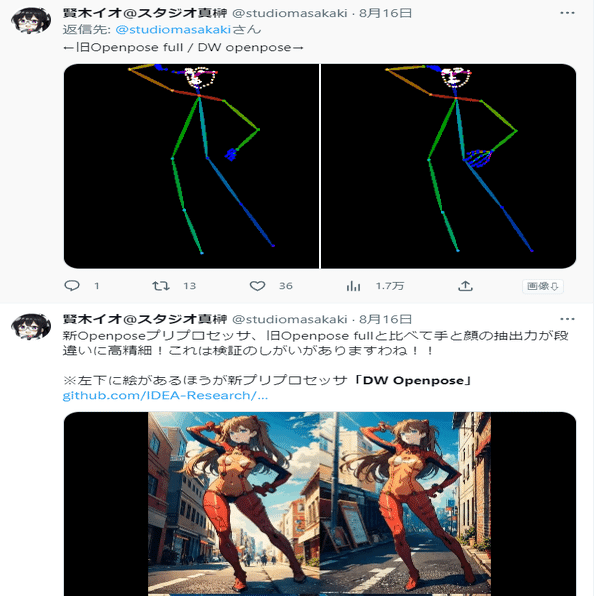596x596 pixels.
Task: Open the github.com/IDEA-Research link
Action: pyautogui.click(x=165, y=396)
